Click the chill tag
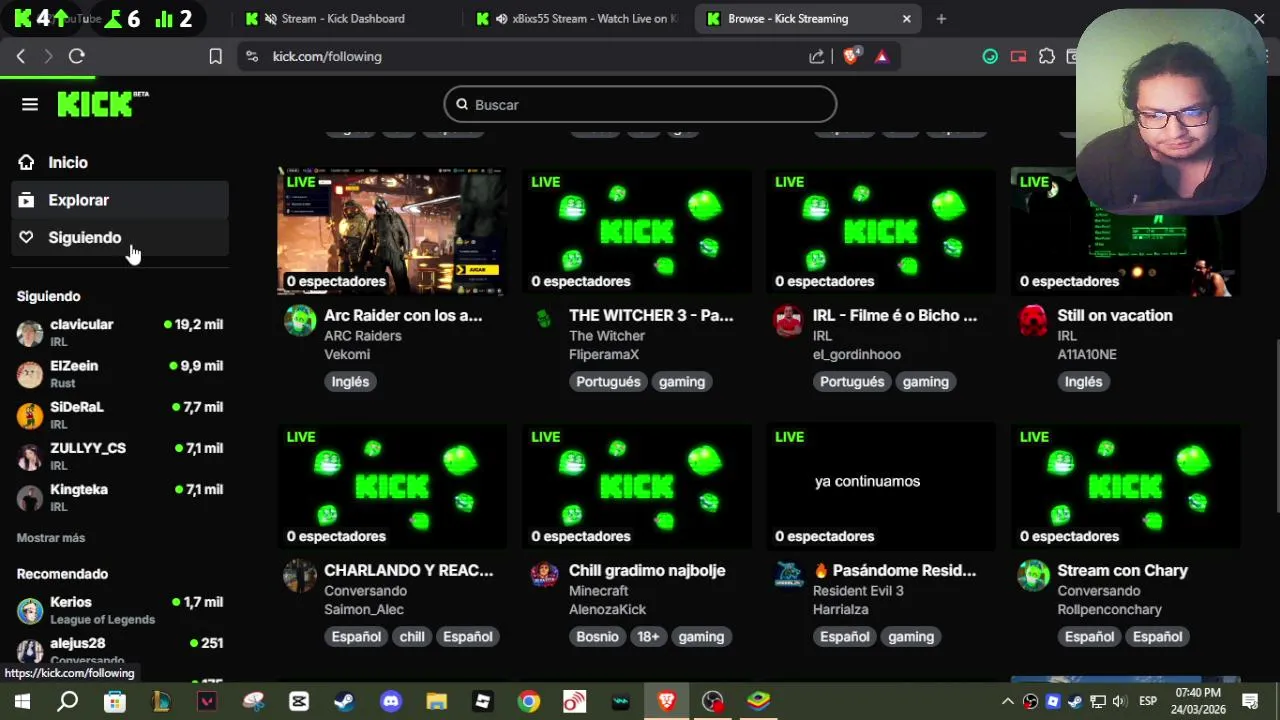Screen dimensions: 1280x720 (x=412, y=636)
